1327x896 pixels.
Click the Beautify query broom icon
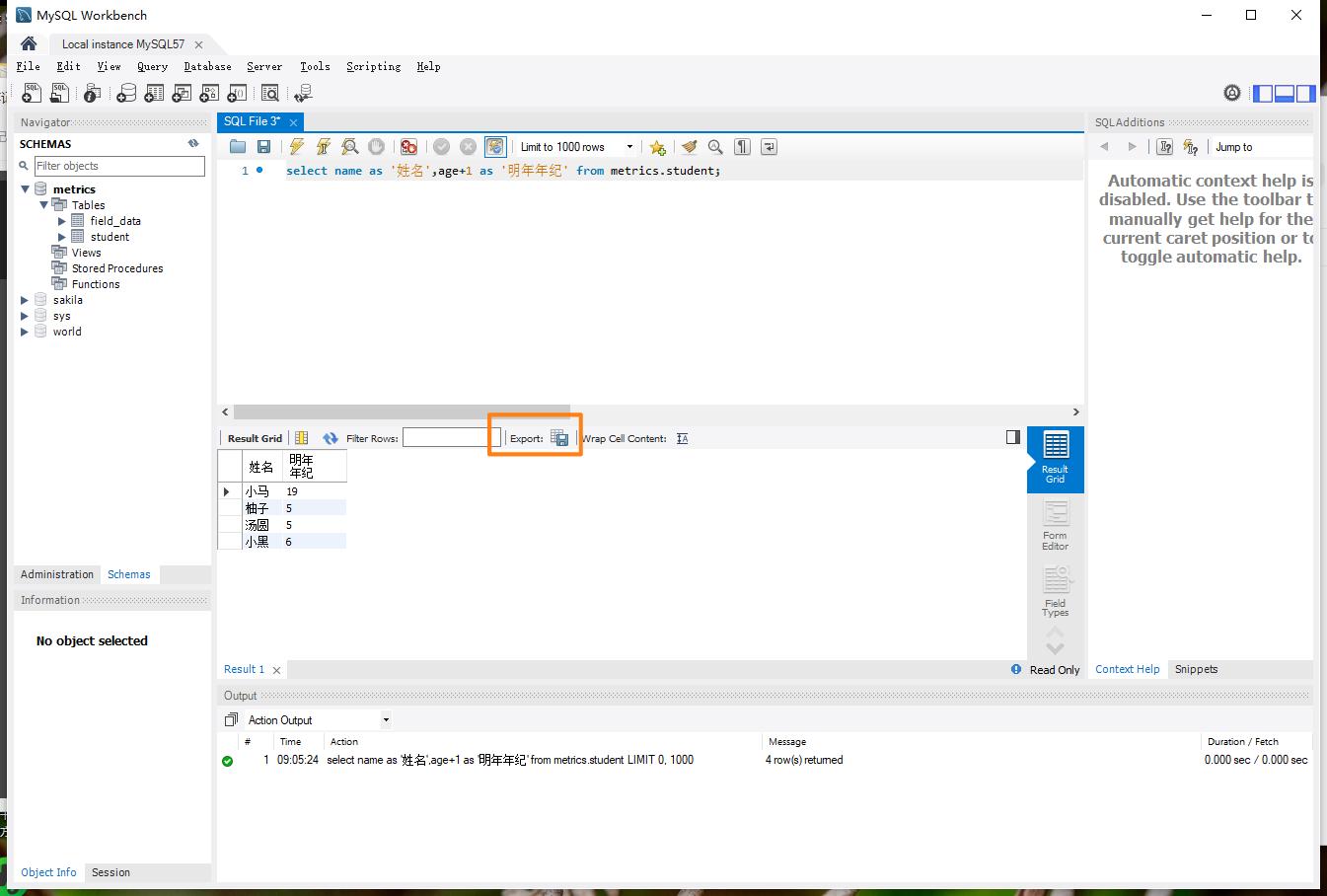[689, 147]
